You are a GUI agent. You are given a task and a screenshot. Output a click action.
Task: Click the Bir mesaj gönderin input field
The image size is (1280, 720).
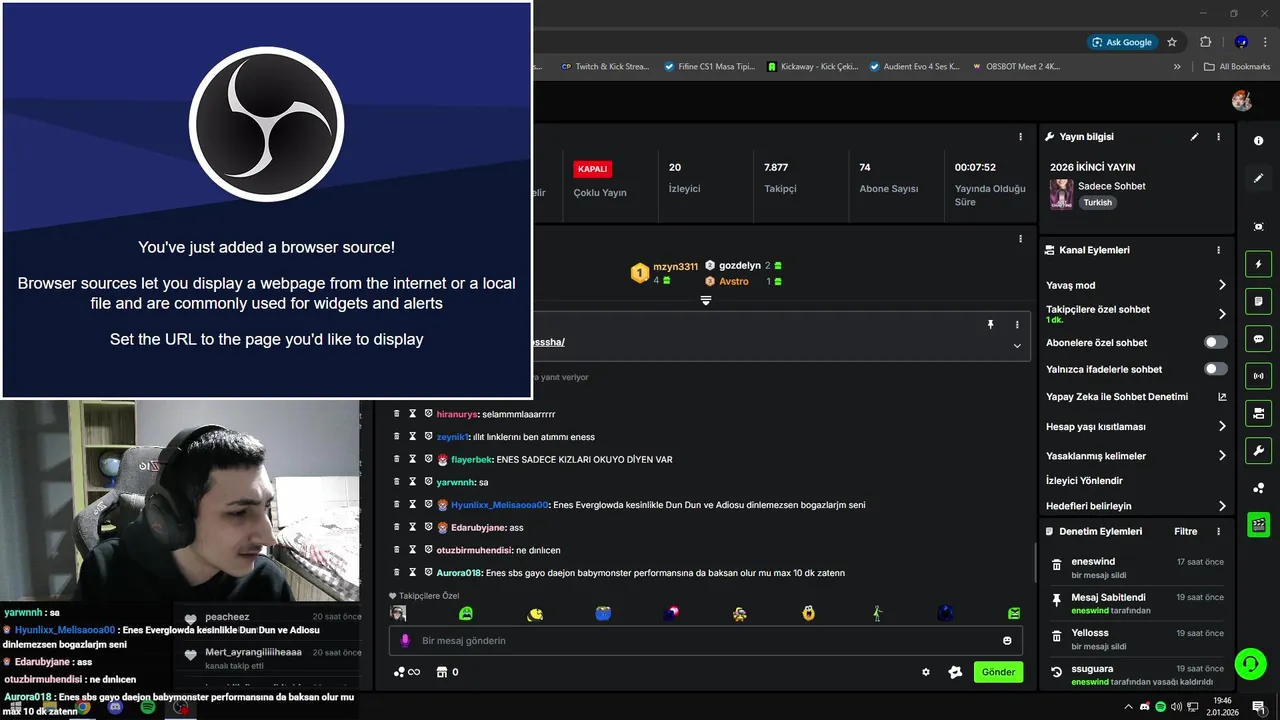(705, 641)
